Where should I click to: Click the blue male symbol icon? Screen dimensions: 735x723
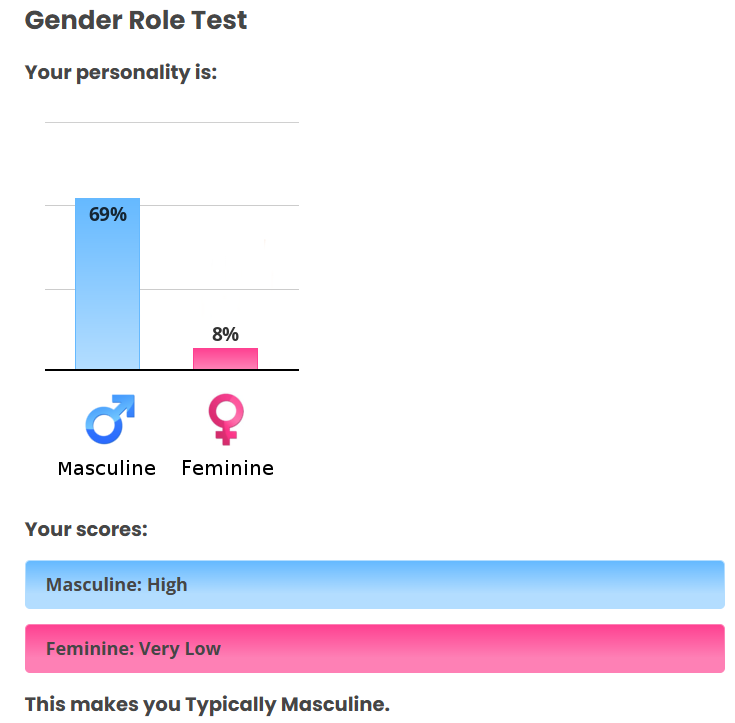(x=109, y=419)
